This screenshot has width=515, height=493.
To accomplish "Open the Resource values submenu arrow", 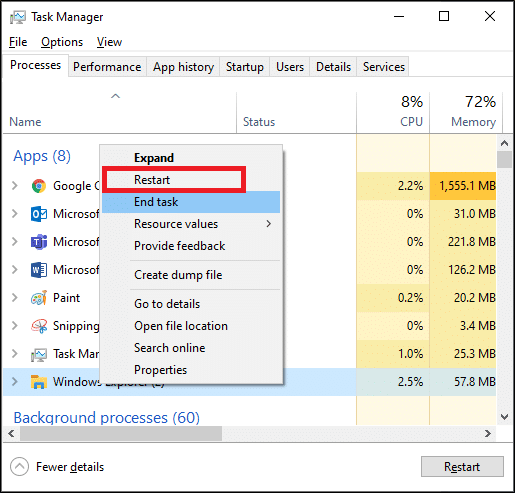I will (x=269, y=224).
